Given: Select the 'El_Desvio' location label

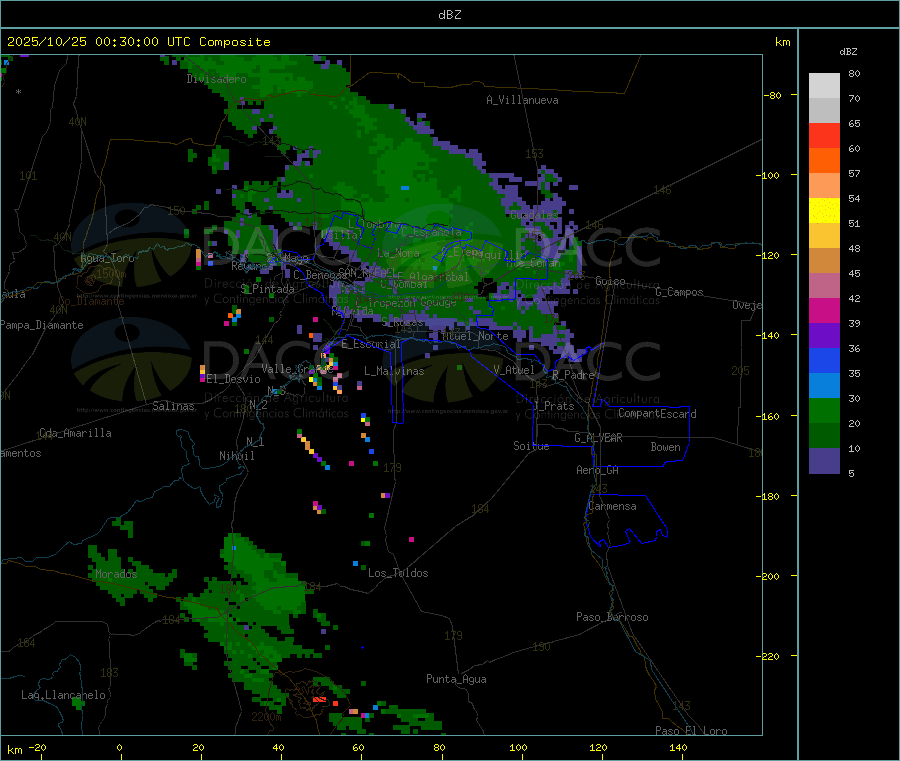Looking at the screenshot, I should [x=233, y=379].
